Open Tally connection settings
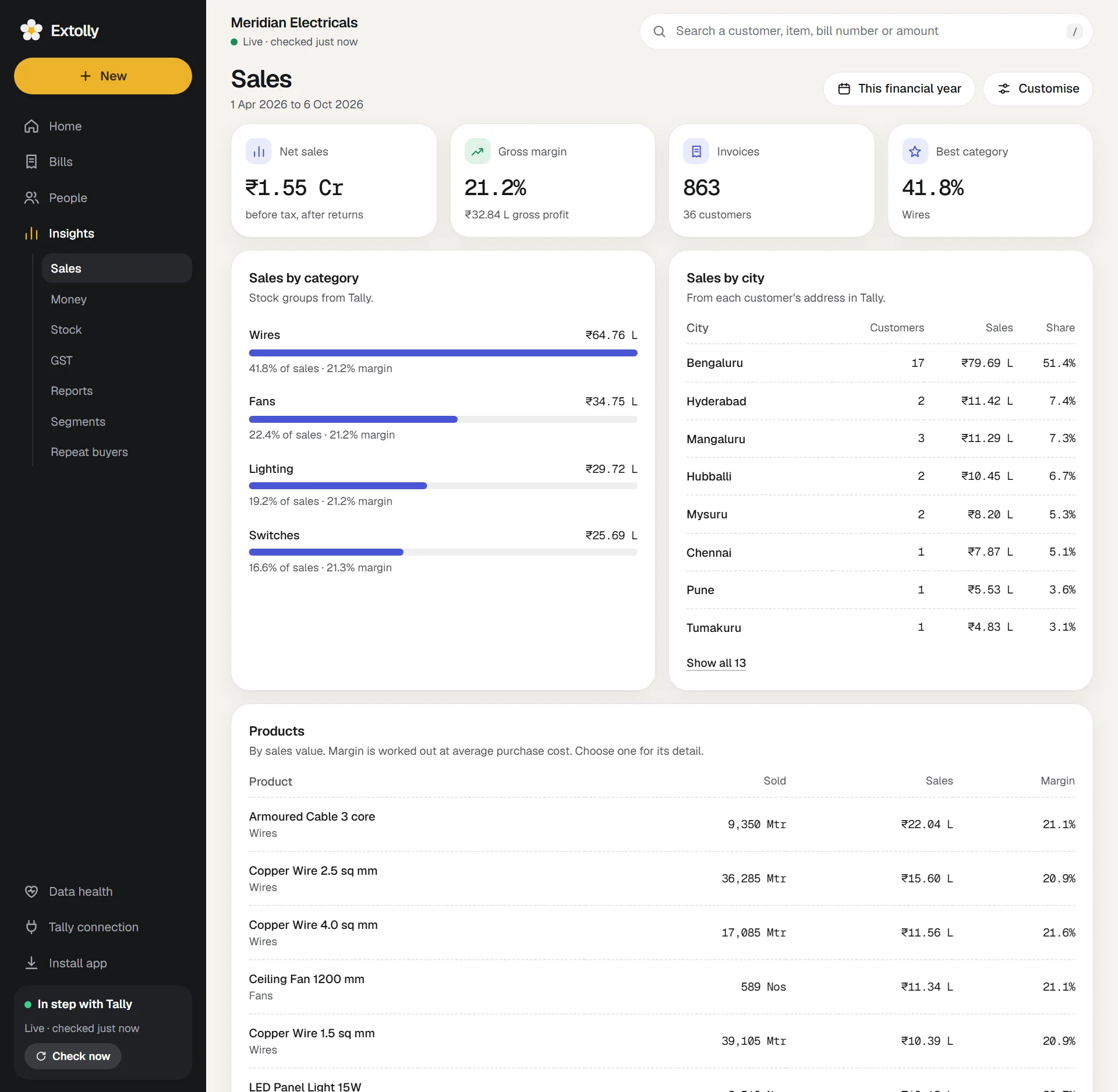The height and width of the screenshot is (1092, 1118). click(103, 927)
